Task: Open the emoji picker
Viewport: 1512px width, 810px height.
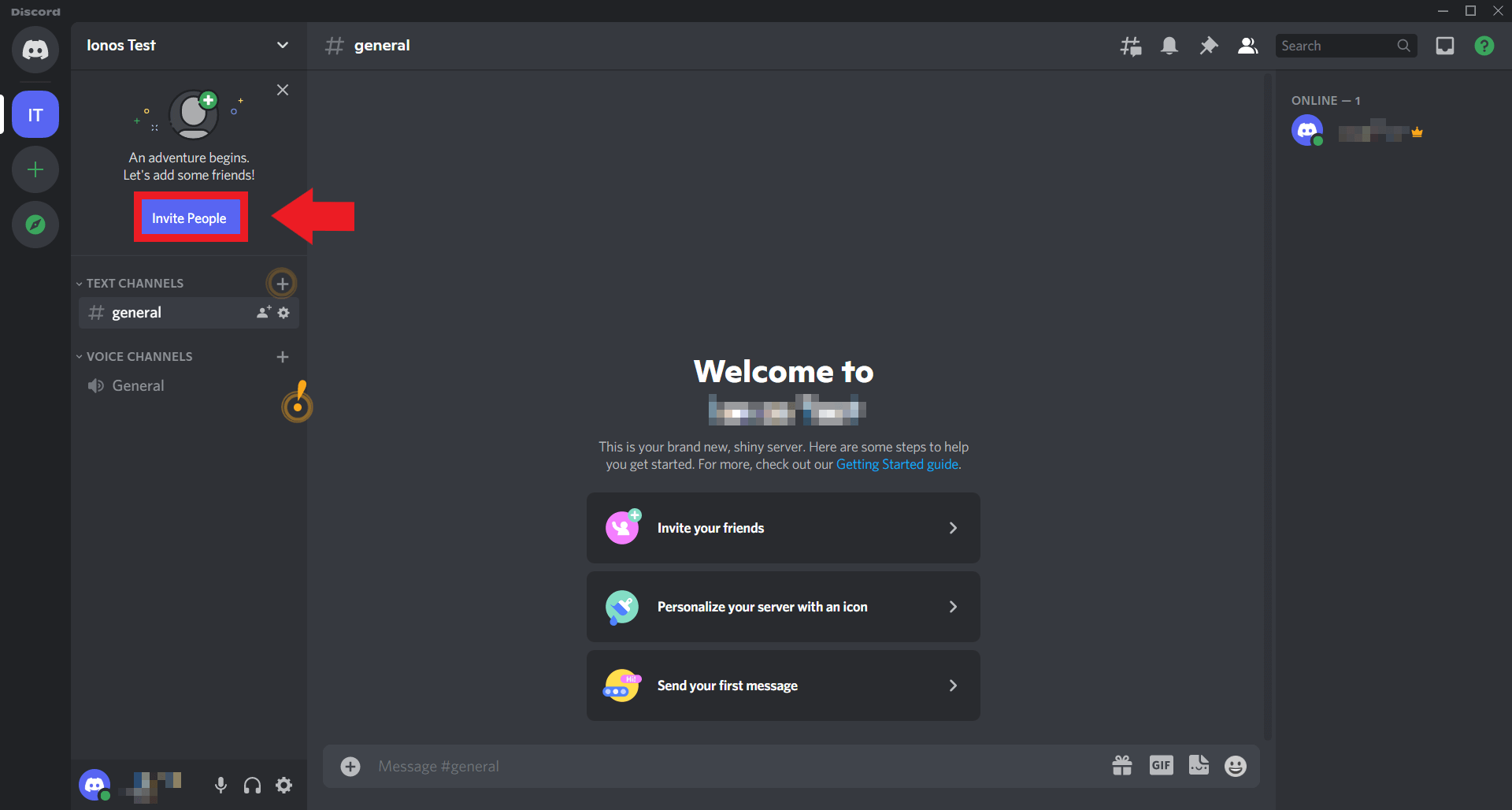Action: [1236, 765]
